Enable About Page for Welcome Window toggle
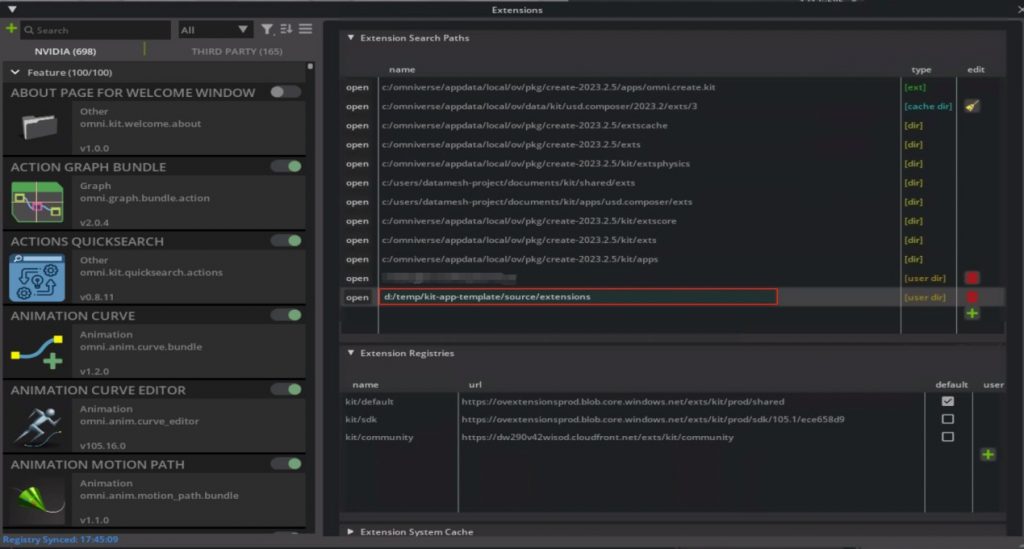 click(x=285, y=92)
